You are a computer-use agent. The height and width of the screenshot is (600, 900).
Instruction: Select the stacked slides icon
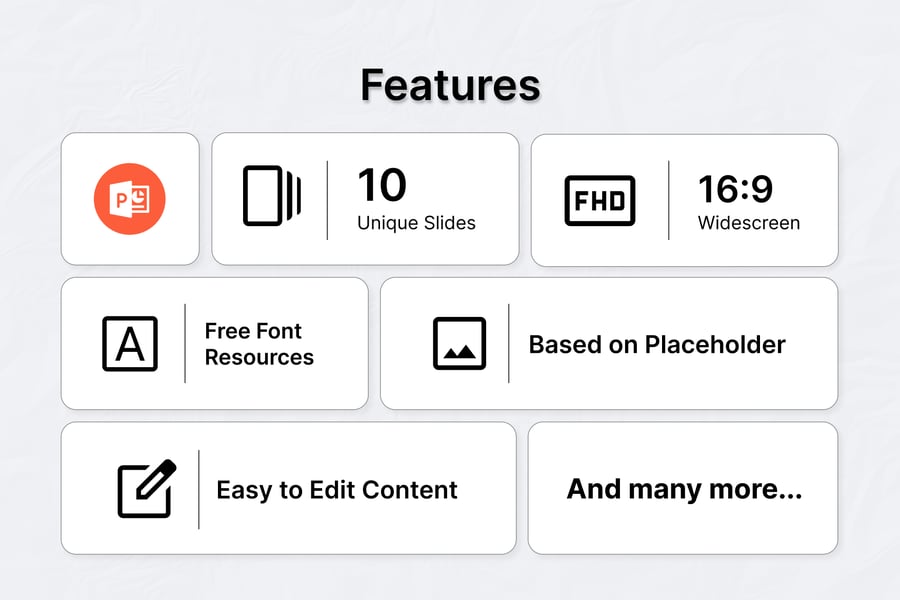[271, 194]
